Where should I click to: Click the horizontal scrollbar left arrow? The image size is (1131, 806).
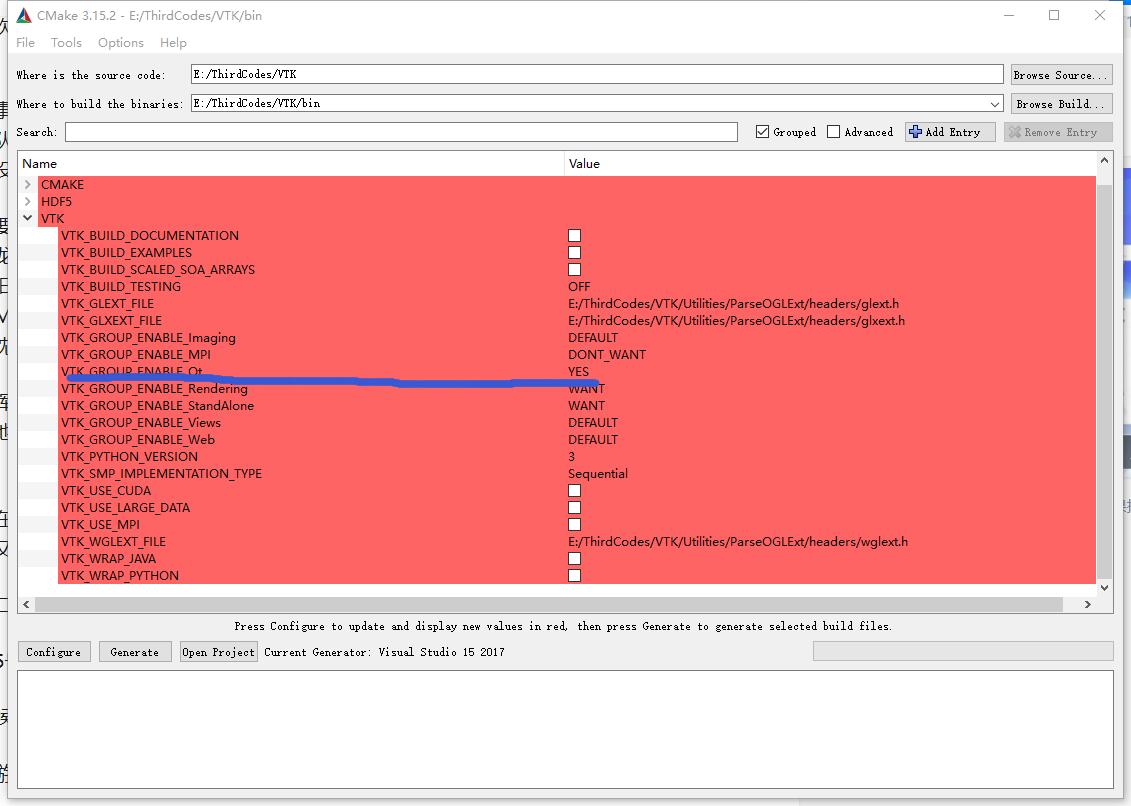tap(27, 604)
